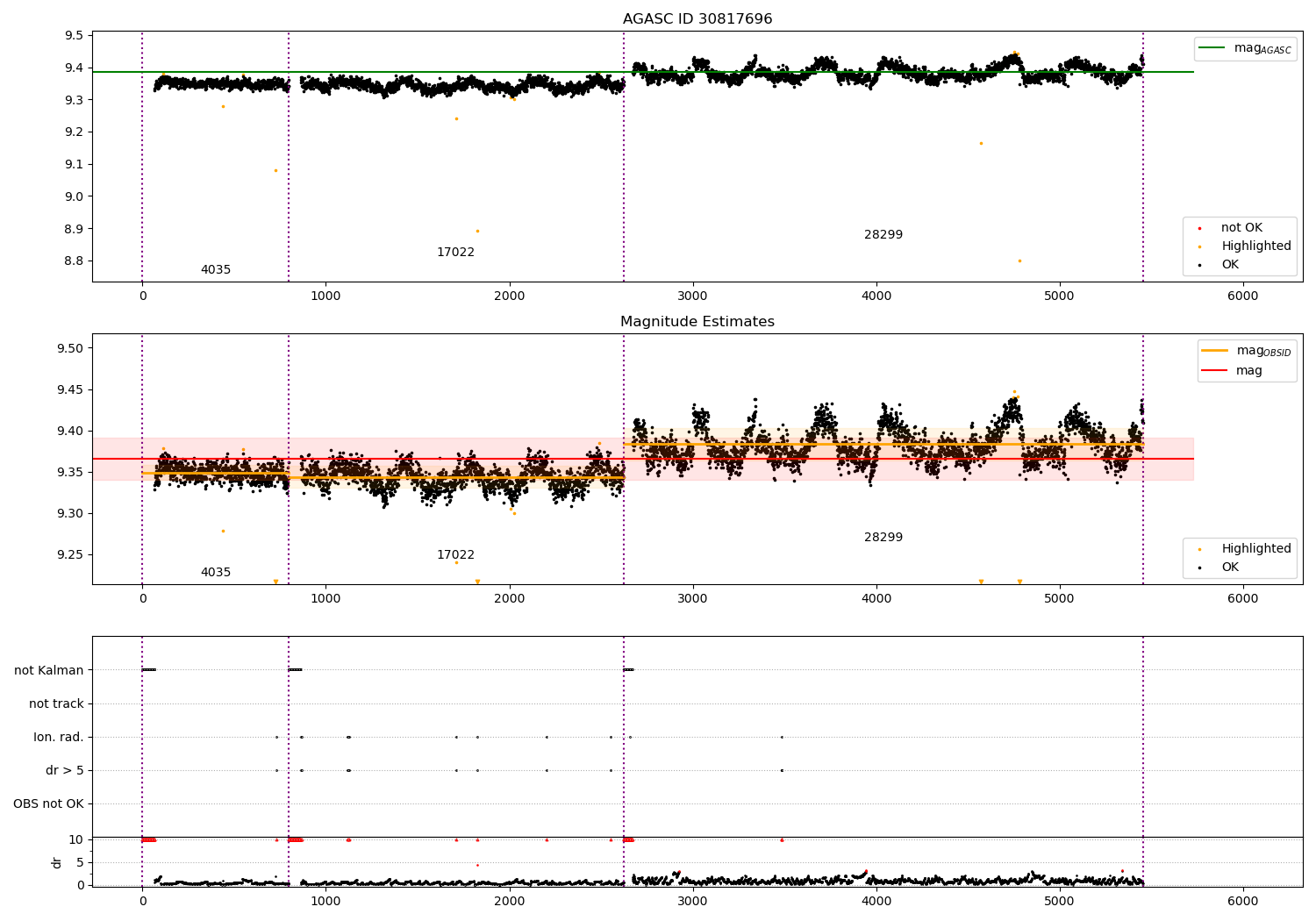Click the orange outlier point at magnitude 8.8 in top plot
The width and height of the screenshot is (1316, 921).
[1019, 261]
